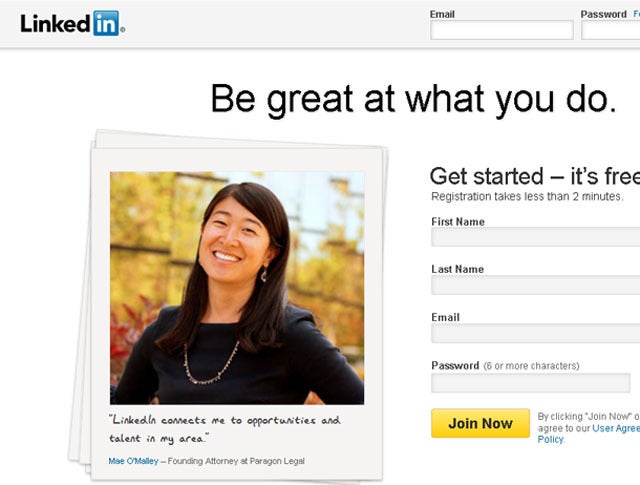The height and width of the screenshot is (485, 640).
Task: Click 'Founding Attorney at Paragon Legal' caption
Action: tap(236, 461)
